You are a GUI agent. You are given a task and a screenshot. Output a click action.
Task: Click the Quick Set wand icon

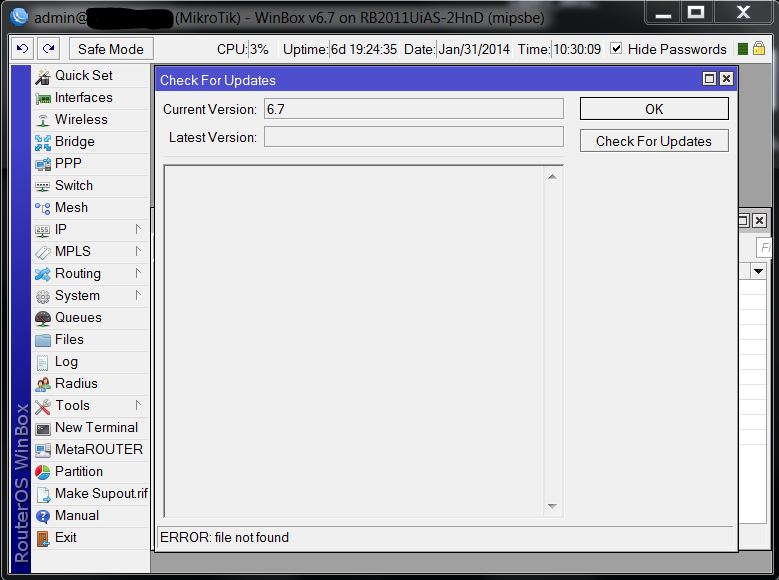click(x=43, y=76)
